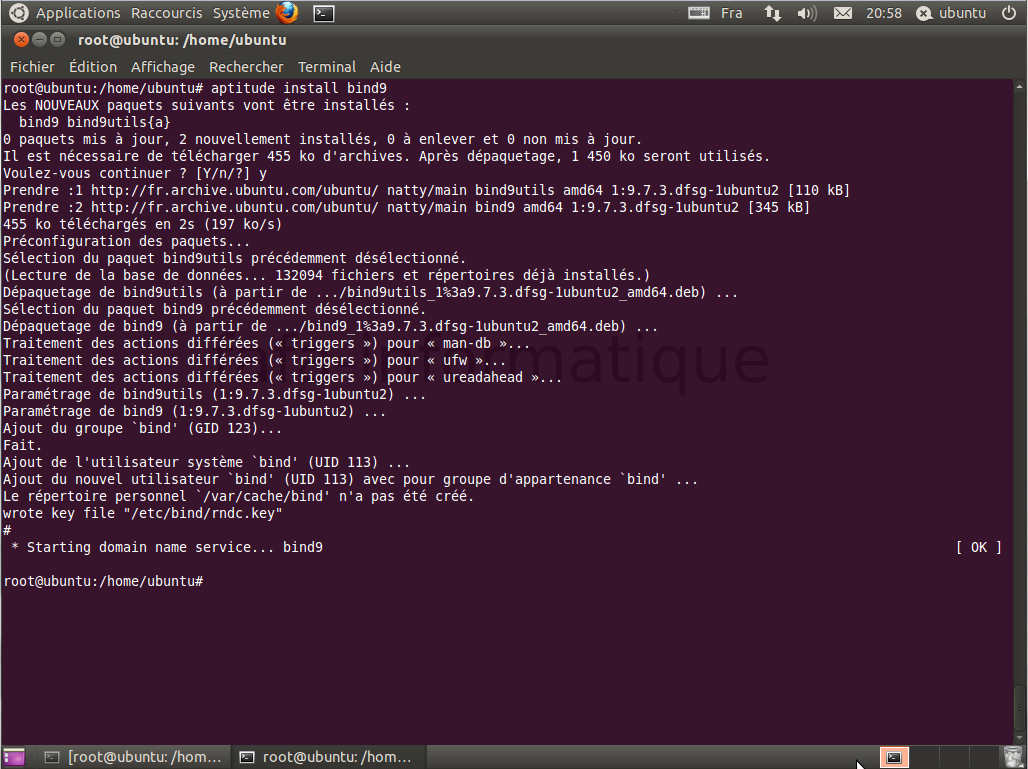This screenshot has width=1028, height=769.
Task: Click the 20:58 clock
Action: click(x=883, y=13)
